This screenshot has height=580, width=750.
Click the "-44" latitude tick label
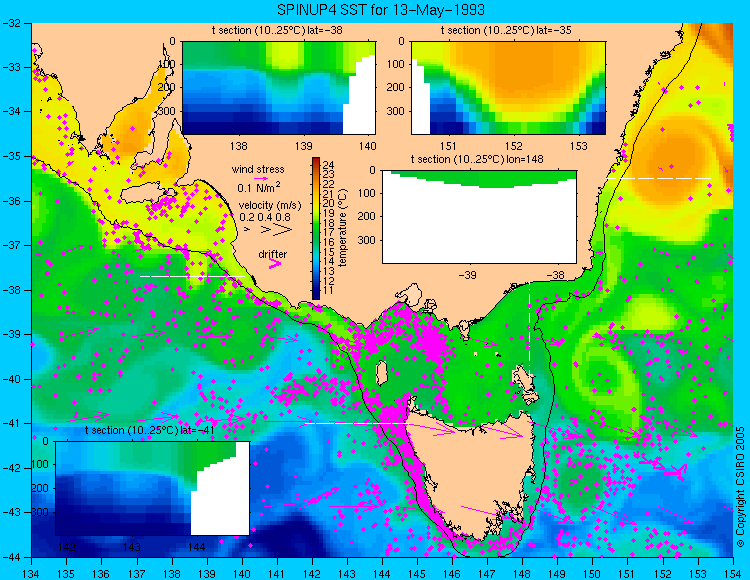(x=11, y=557)
